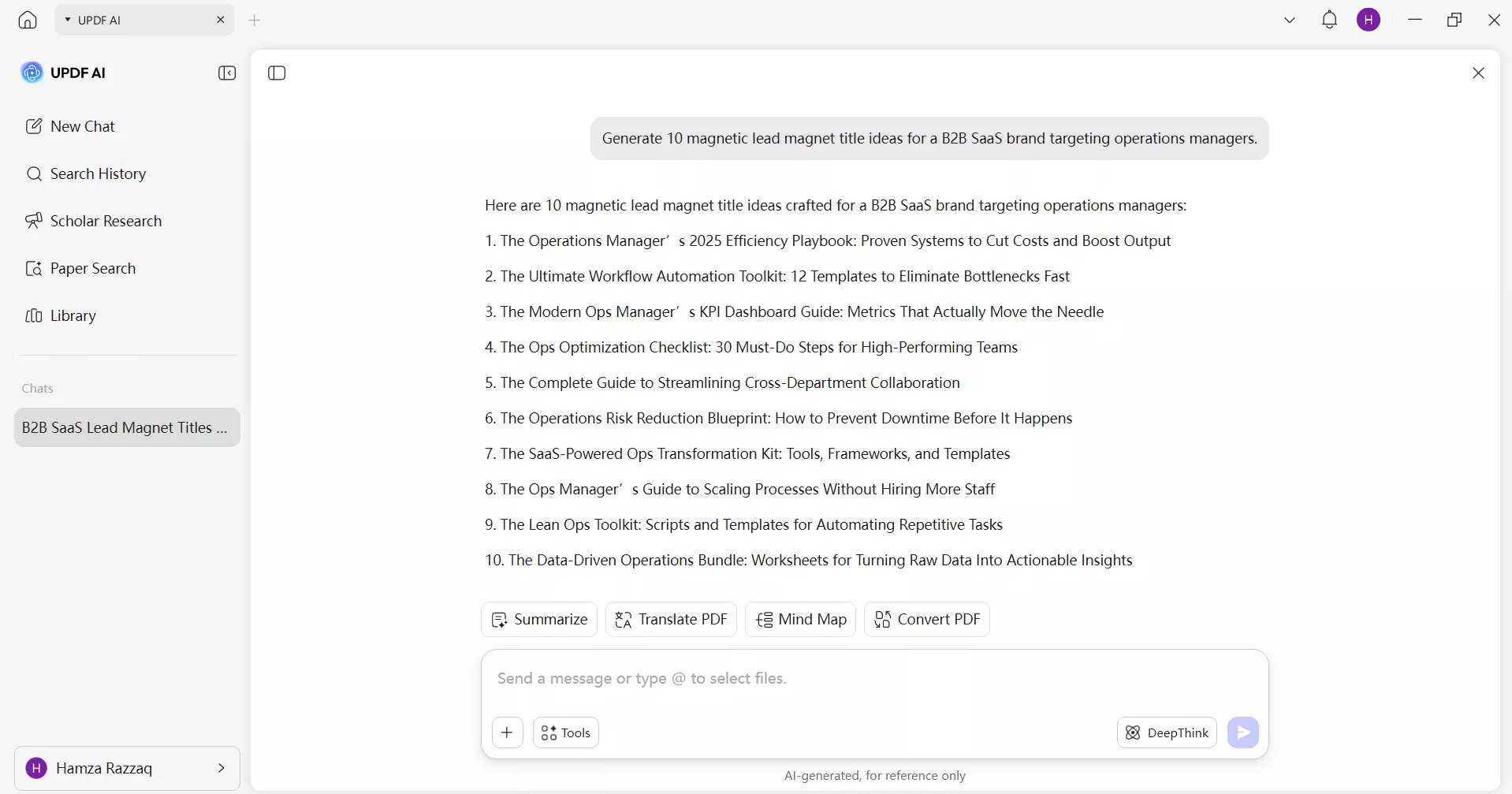Screen dimensions: 1512x794
Task: Start a New Chat
Action: point(82,126)
